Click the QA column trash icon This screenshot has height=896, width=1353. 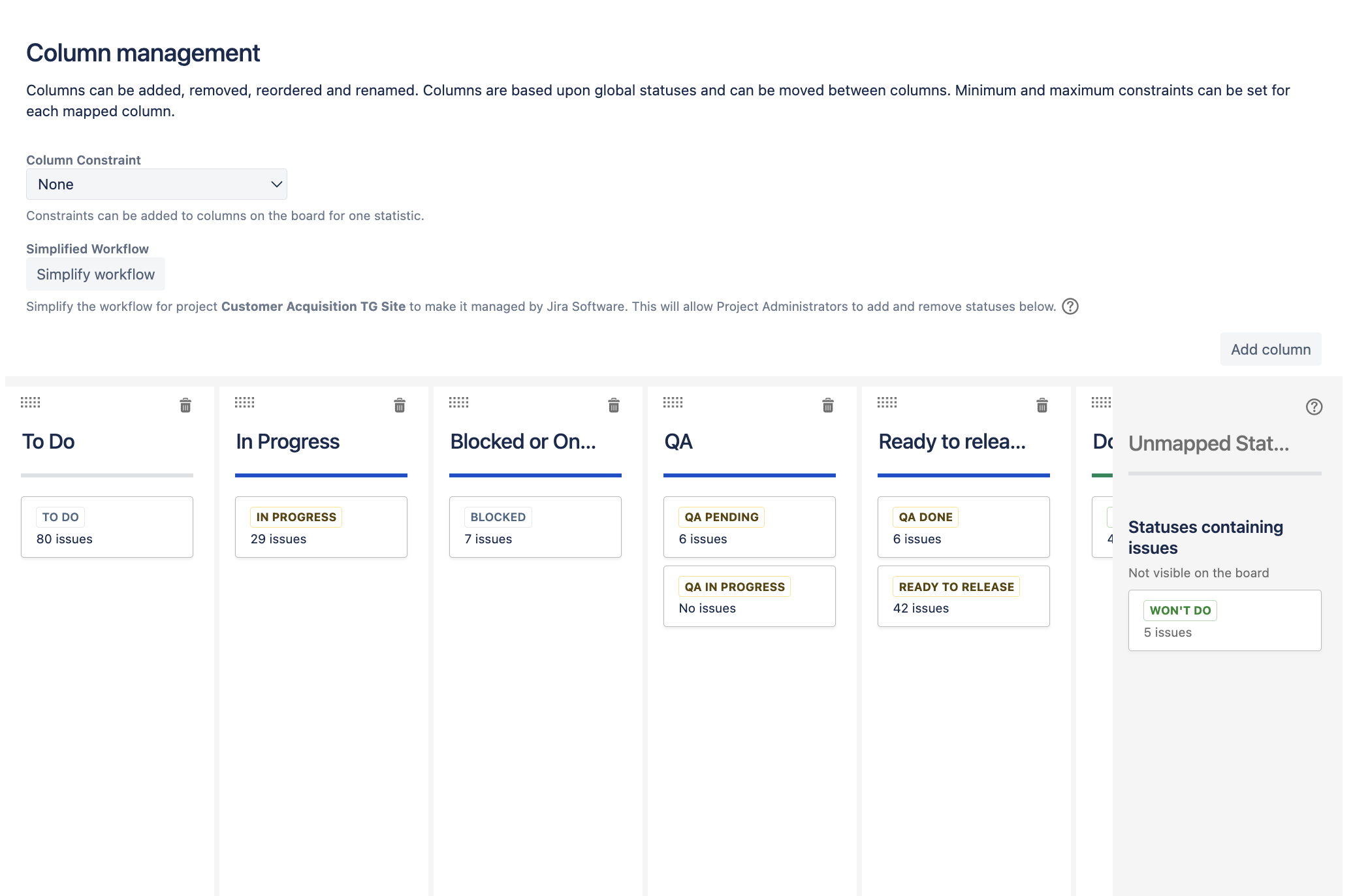(x=828, y=406)
